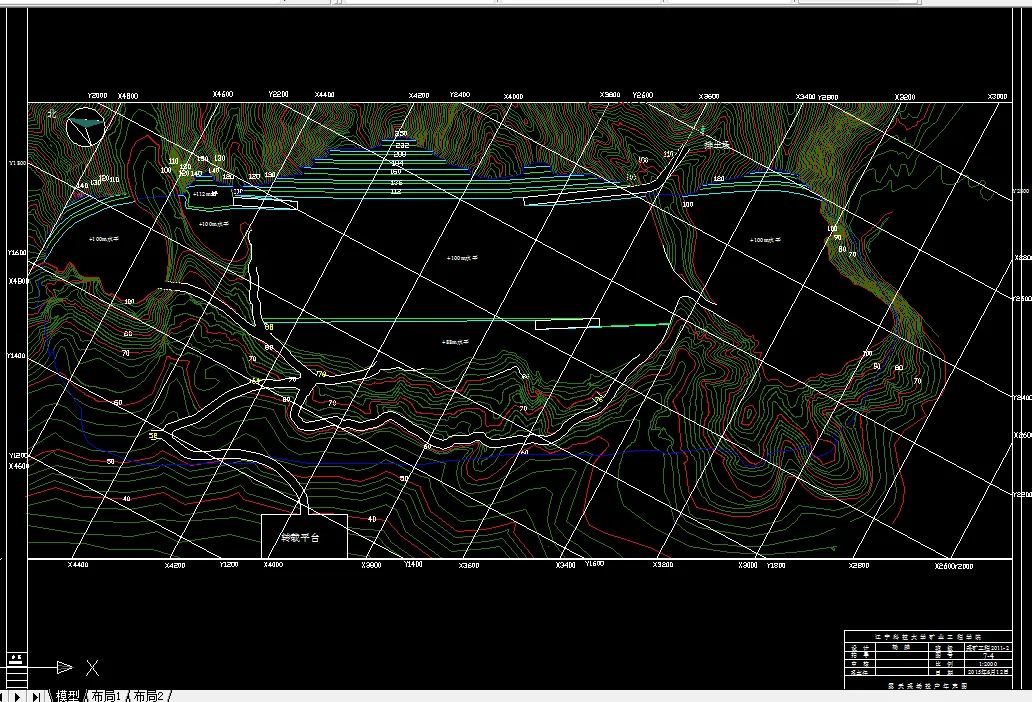The width and height of the screenshot is (1032, 702).
Task: Click the 232 bench elevation label
Action: (402, 145)
